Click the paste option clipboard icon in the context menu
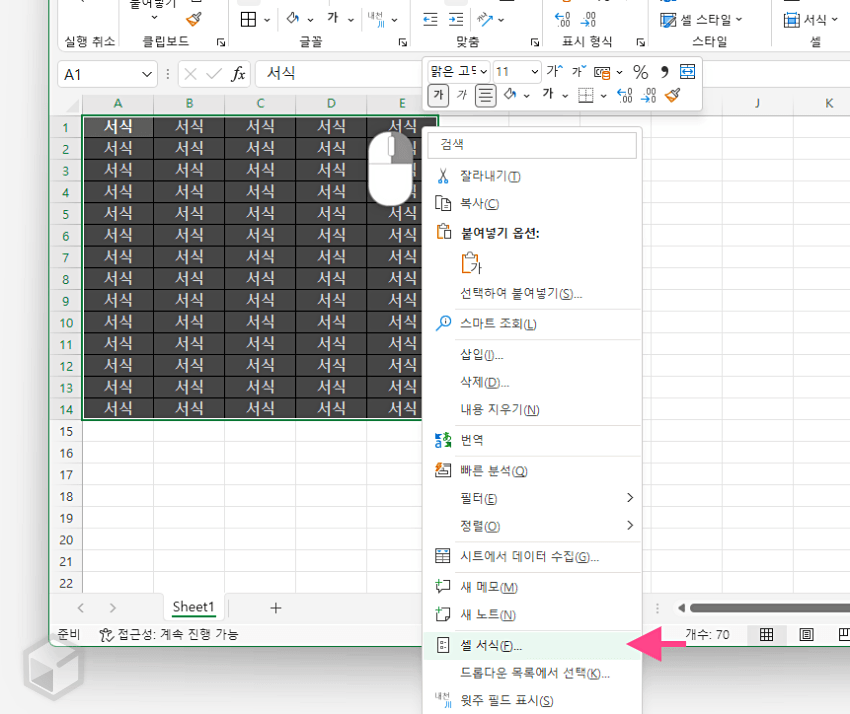 (x=471, y=263)
